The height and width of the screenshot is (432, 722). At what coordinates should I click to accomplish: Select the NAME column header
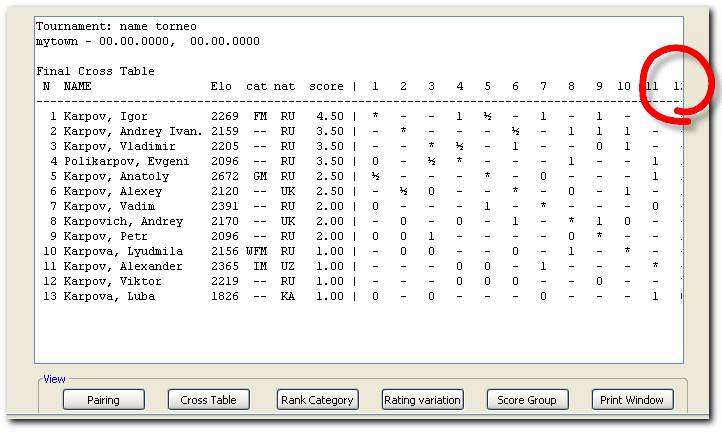(x=77, y=87)
